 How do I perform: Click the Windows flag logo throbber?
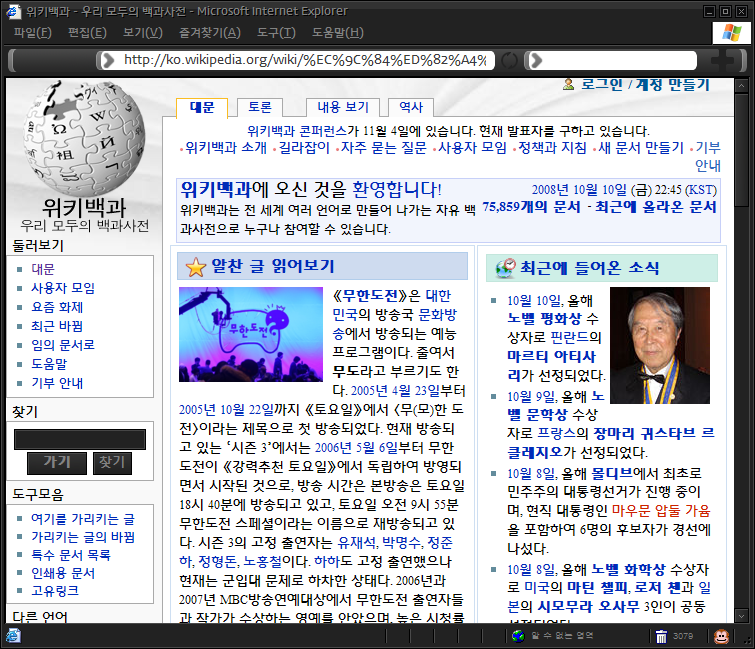coord(731,33)
